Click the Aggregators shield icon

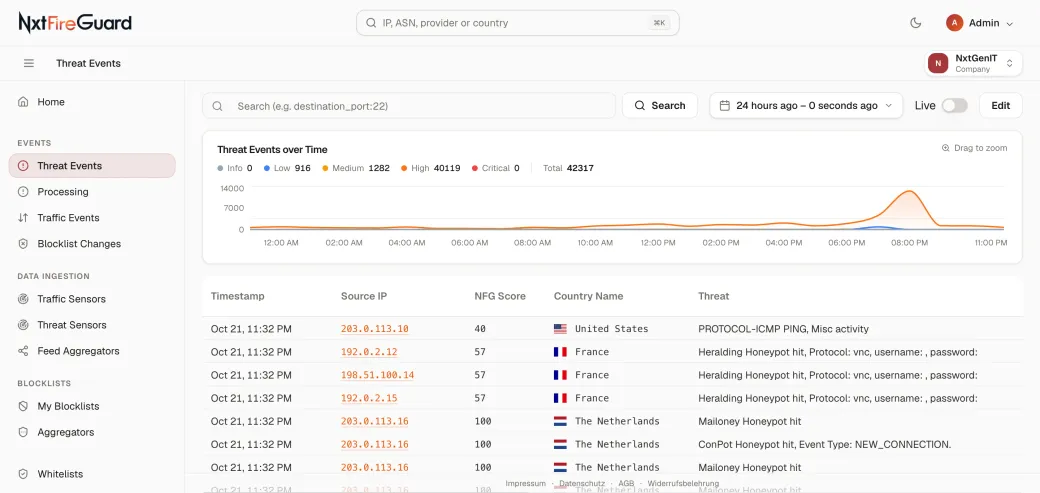click(23, 432)
